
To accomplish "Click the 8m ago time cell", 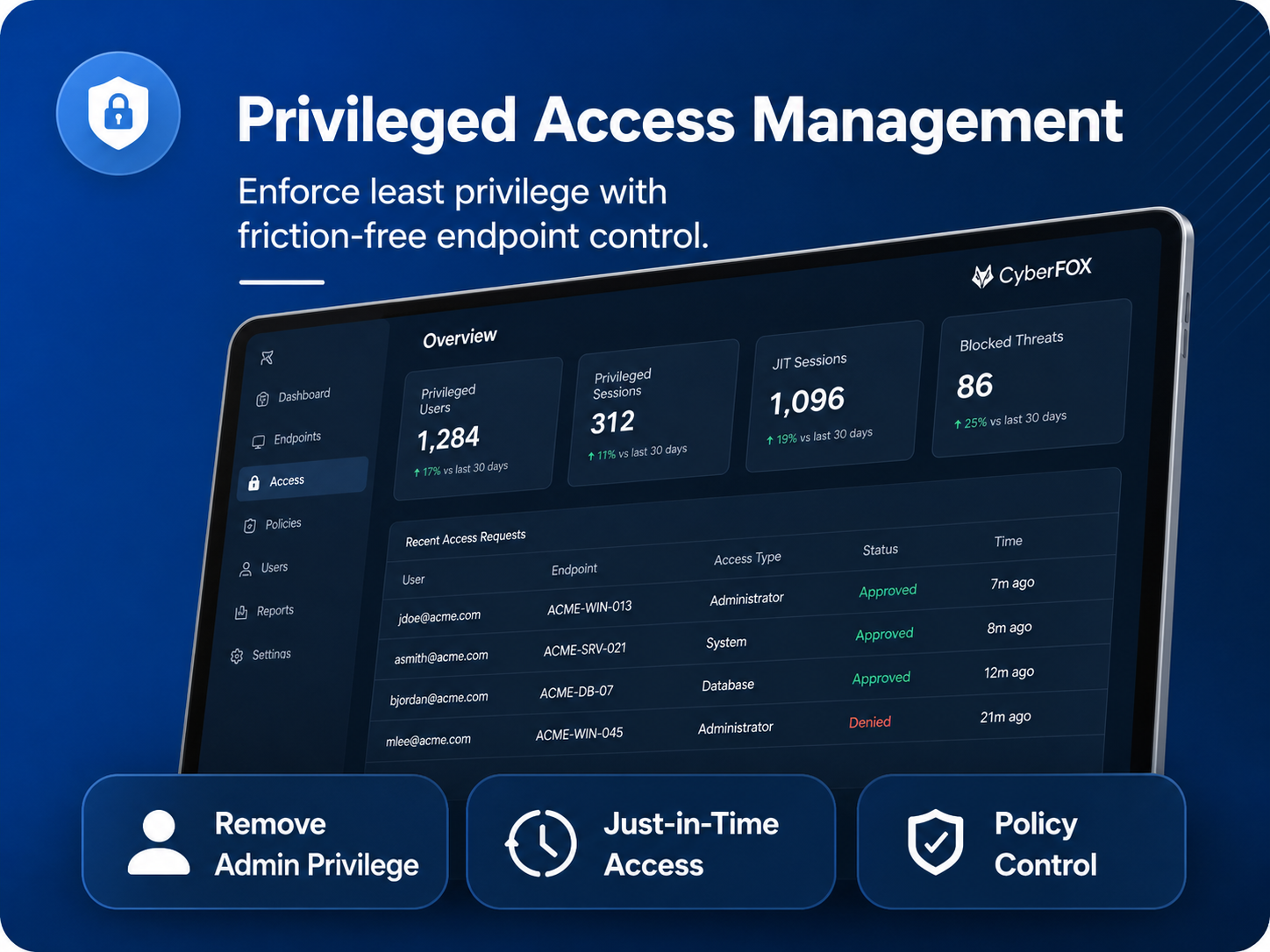I will point(1010,628).
